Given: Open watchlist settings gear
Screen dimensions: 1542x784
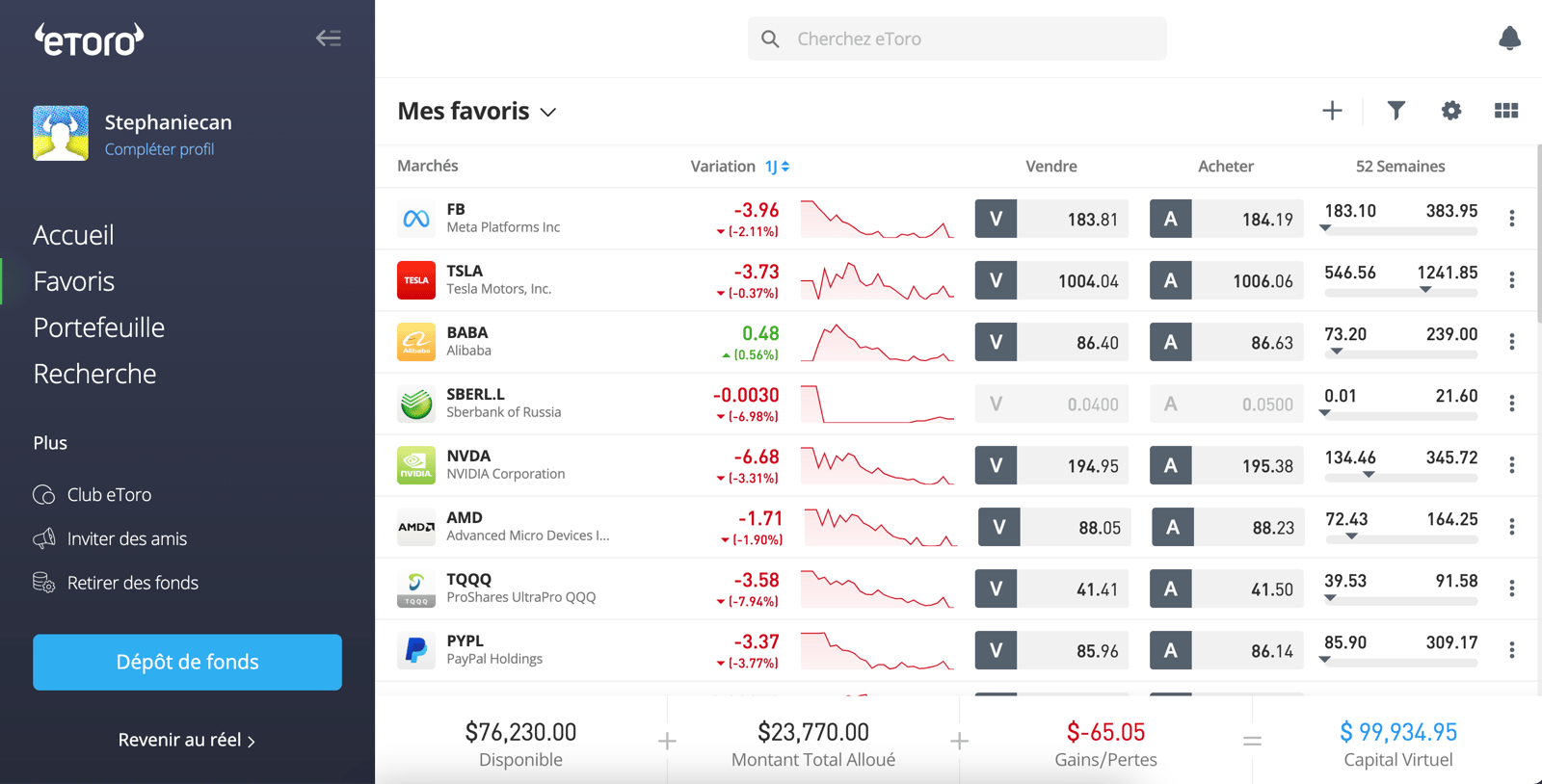Looking at the screenshot, I should point(1450,111).
